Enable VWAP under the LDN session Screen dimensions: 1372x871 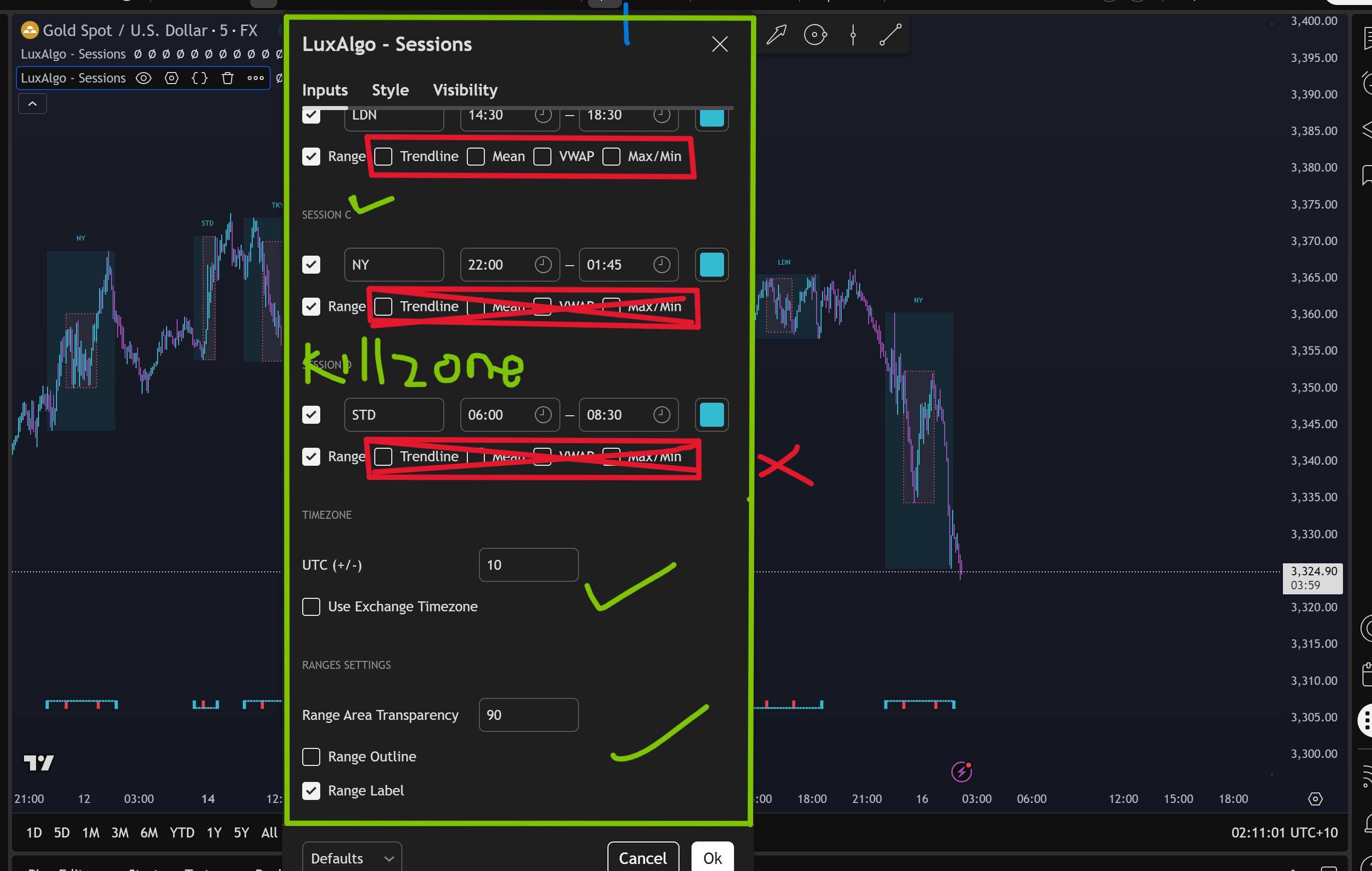click(542, 156)
